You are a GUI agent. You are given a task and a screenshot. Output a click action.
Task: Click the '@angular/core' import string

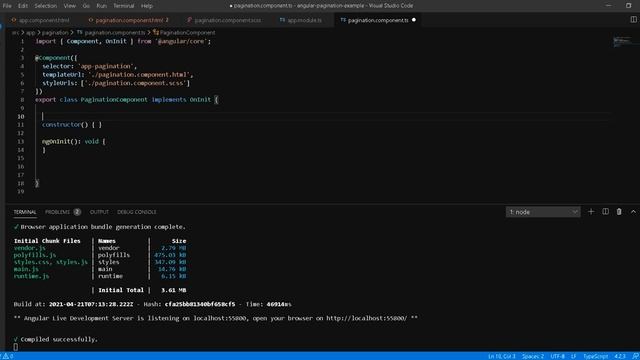181,41
